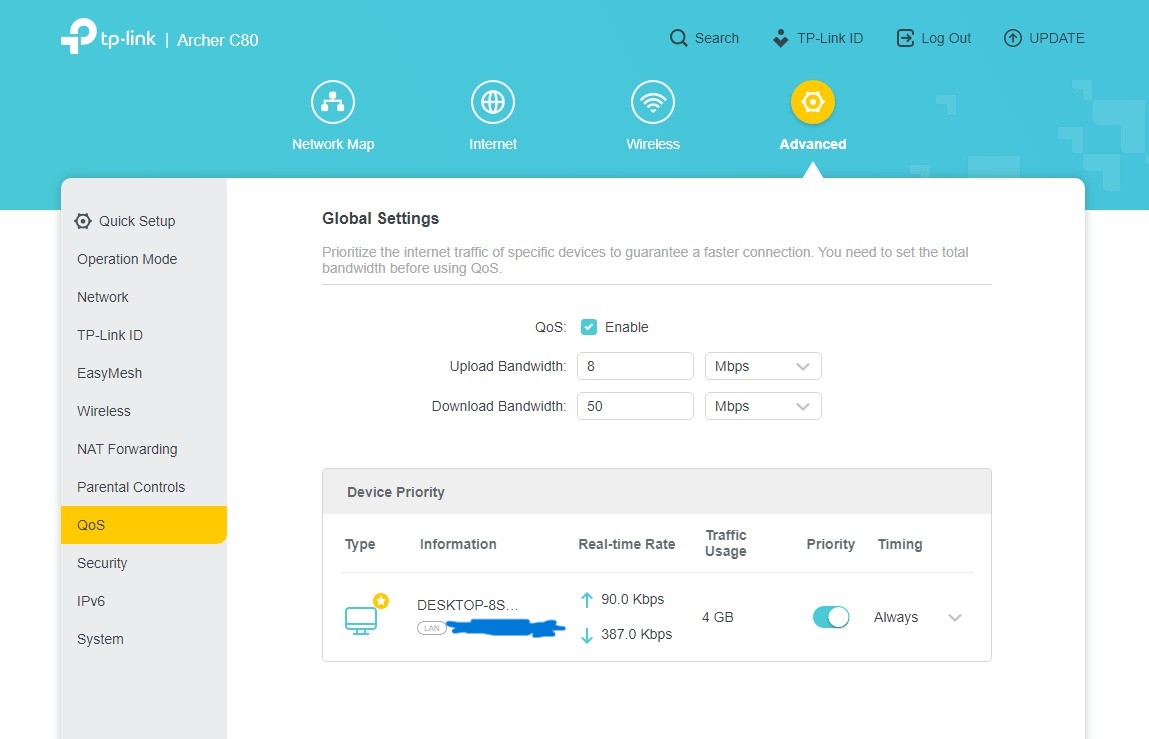Click the Traffic Usage column header

pyautogui.click(x=725, y=543)
